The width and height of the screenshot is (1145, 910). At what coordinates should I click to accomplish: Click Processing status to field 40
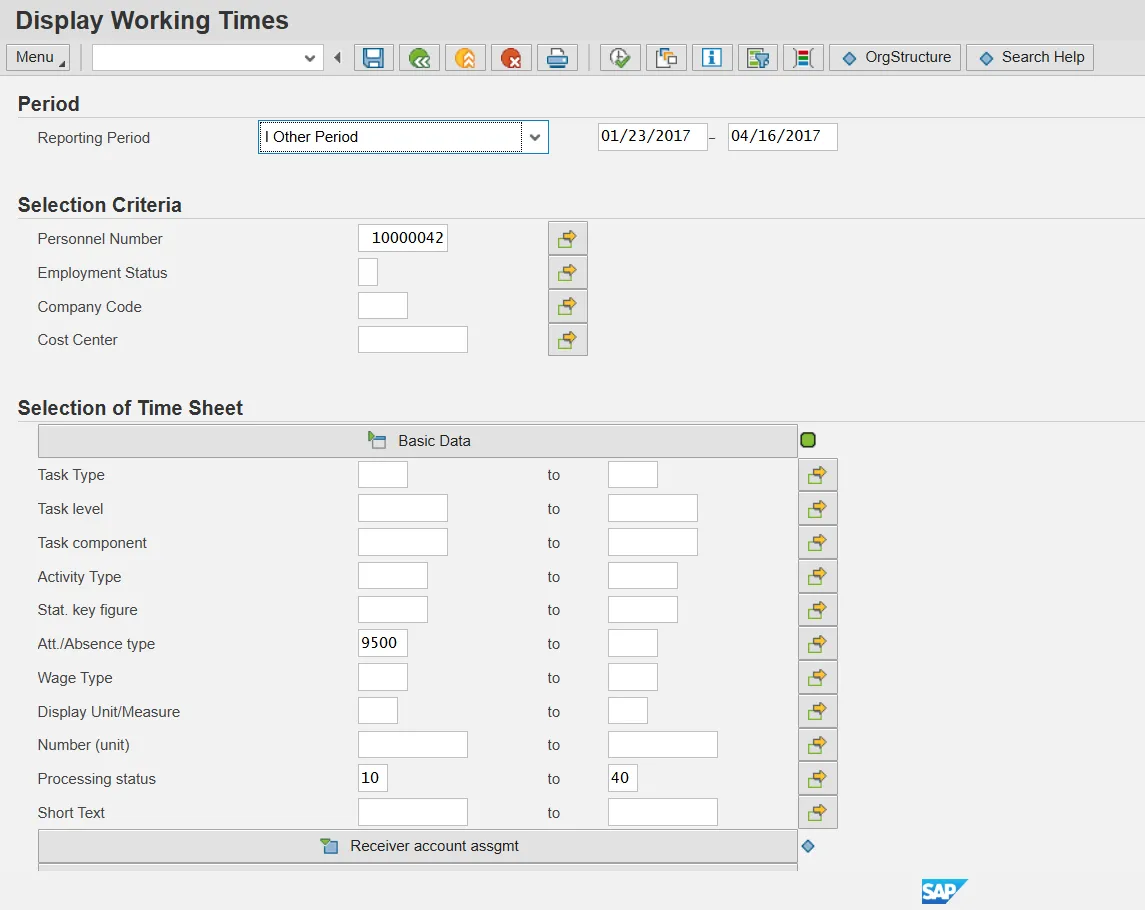(x=622, y=779)
